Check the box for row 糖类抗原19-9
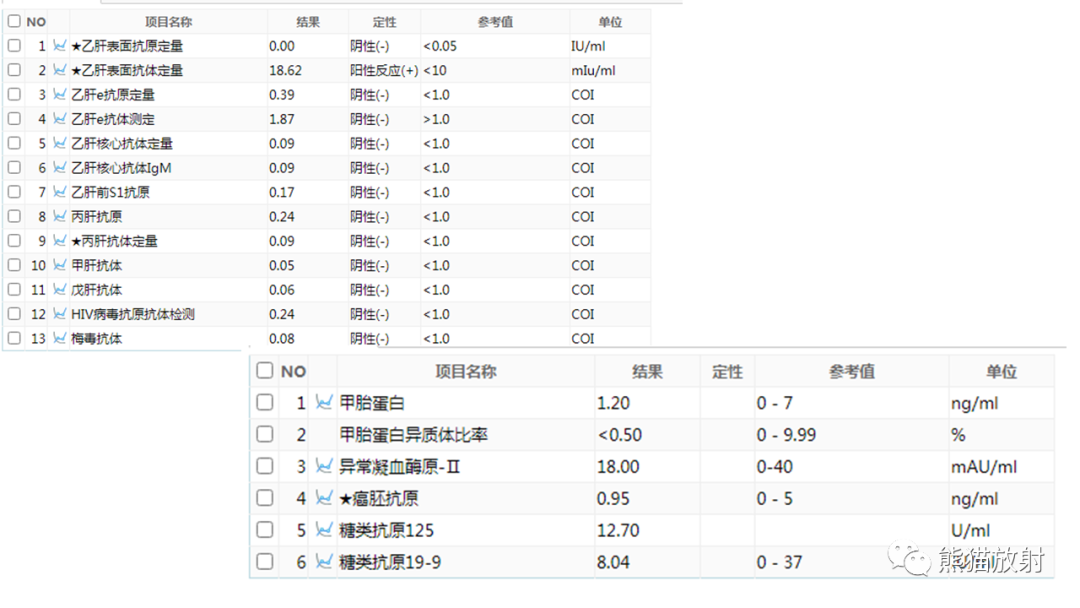The width and height of the screenshot is (1080, 608). point(264,562)
